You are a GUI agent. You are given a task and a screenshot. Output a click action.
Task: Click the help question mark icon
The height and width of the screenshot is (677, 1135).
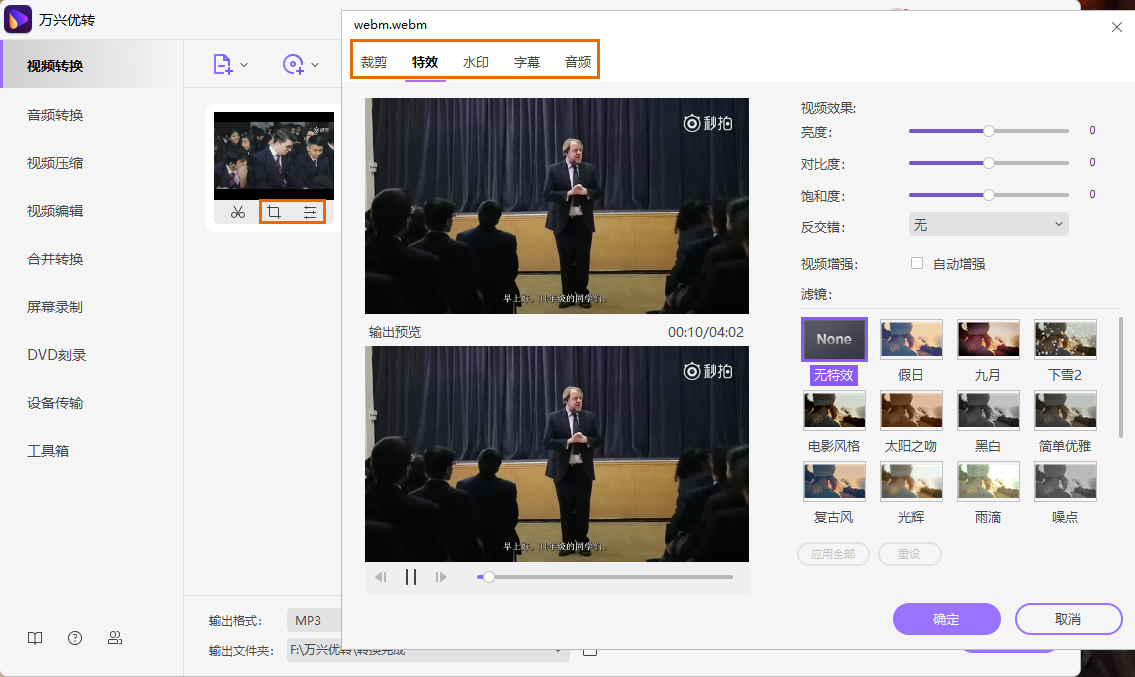75,638
